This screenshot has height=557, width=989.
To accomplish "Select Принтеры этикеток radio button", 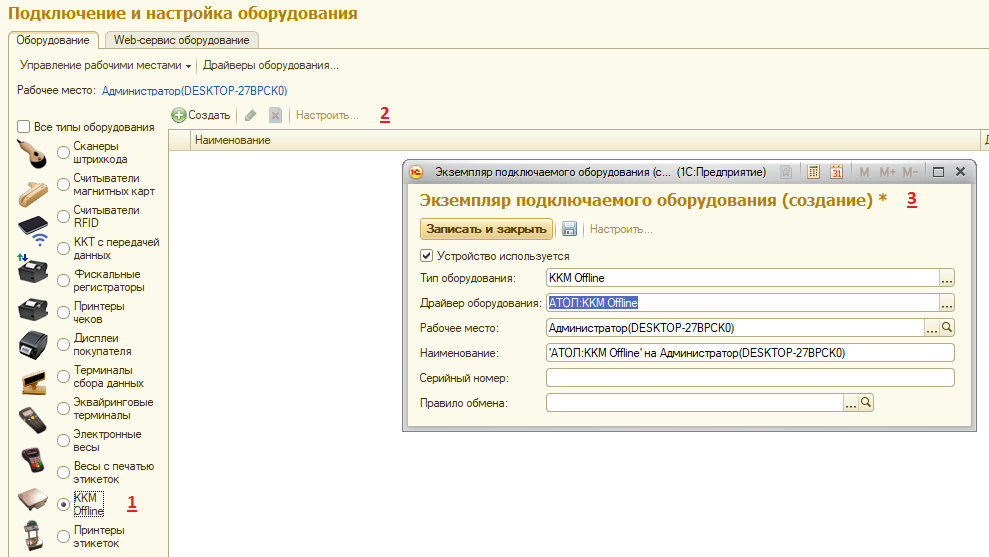I will coord(63,536).
